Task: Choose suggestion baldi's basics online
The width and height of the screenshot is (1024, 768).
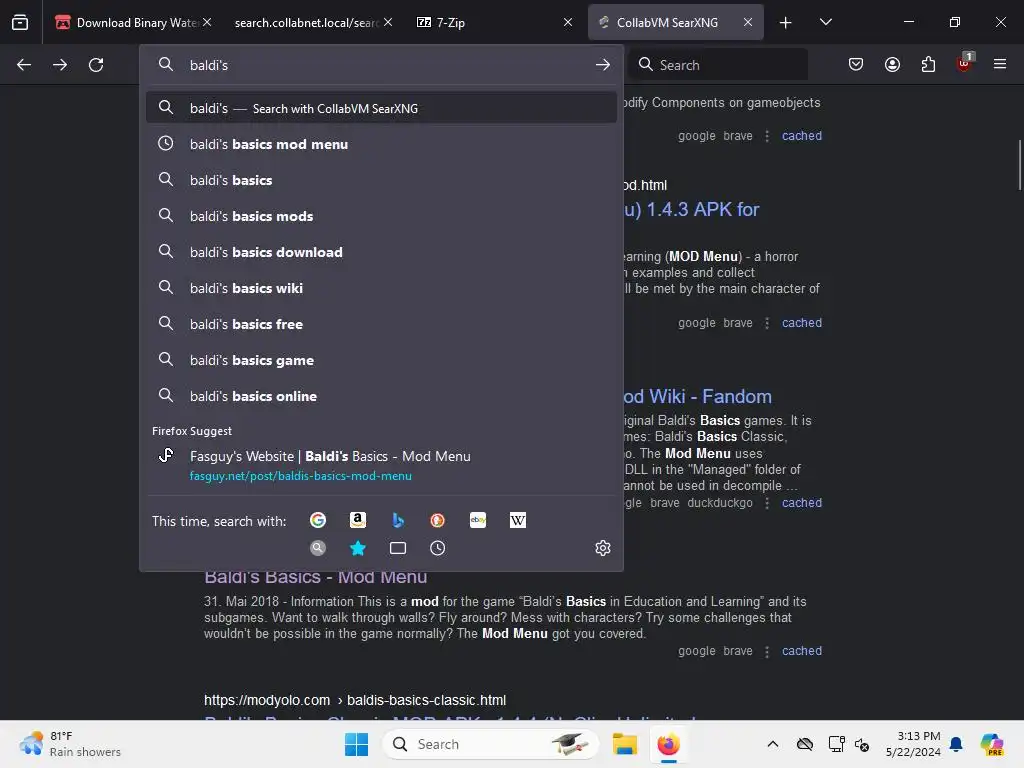Action: 381,396
